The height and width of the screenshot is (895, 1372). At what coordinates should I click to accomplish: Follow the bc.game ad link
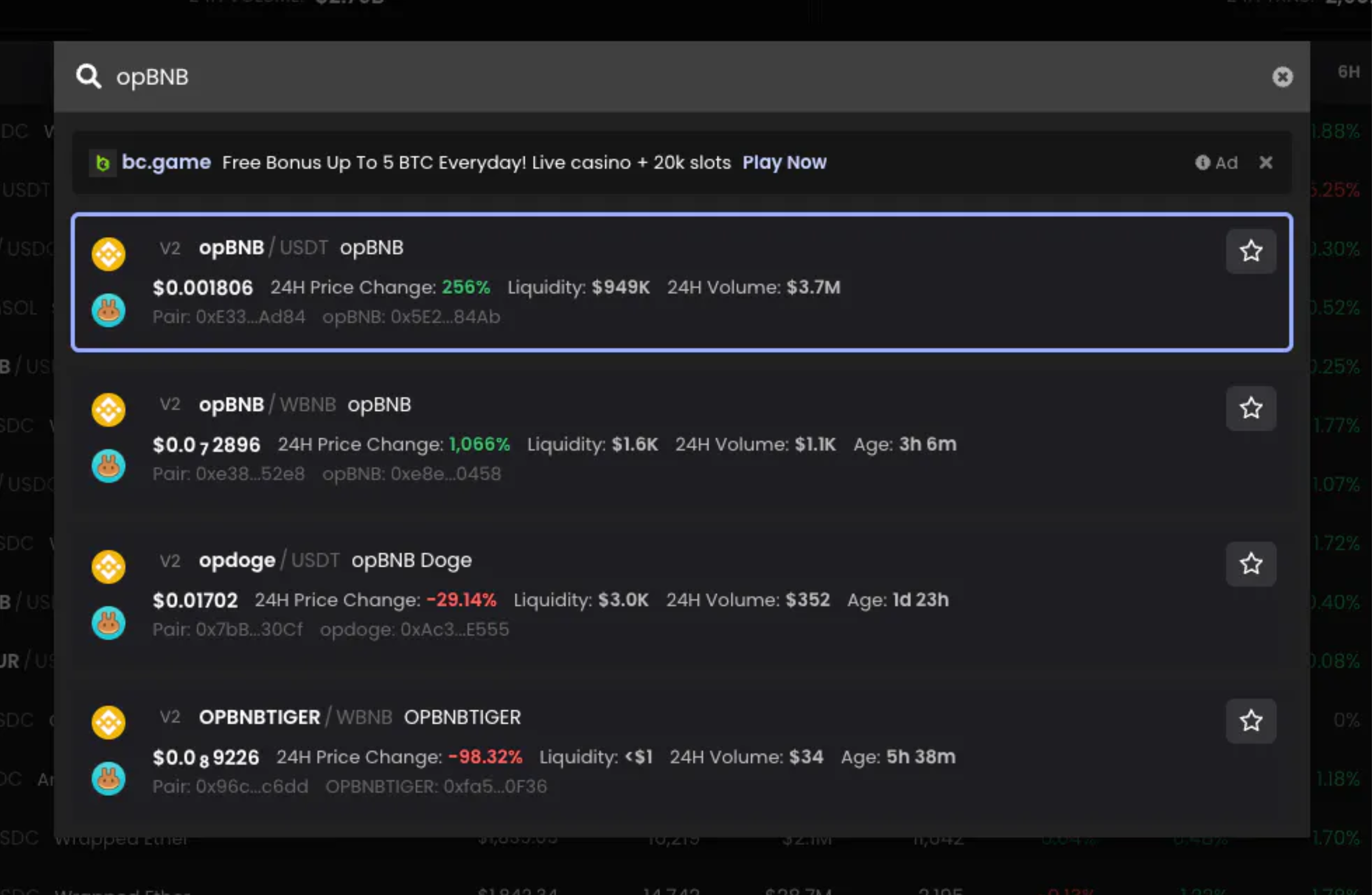(166, 163)
